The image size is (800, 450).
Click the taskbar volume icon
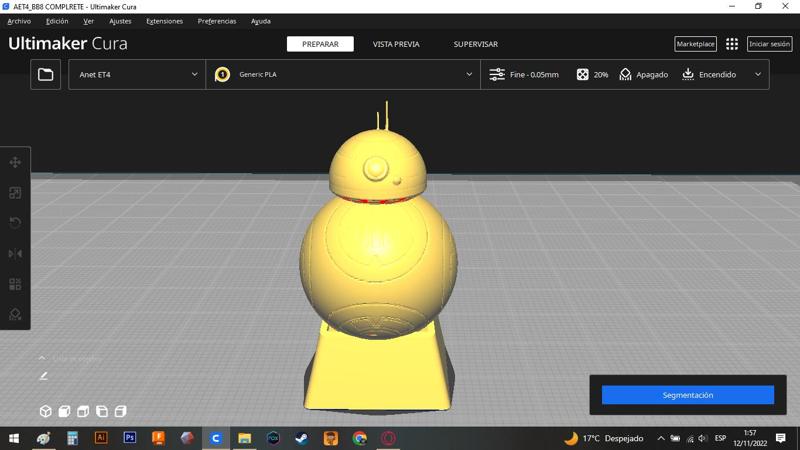[703, 438]
